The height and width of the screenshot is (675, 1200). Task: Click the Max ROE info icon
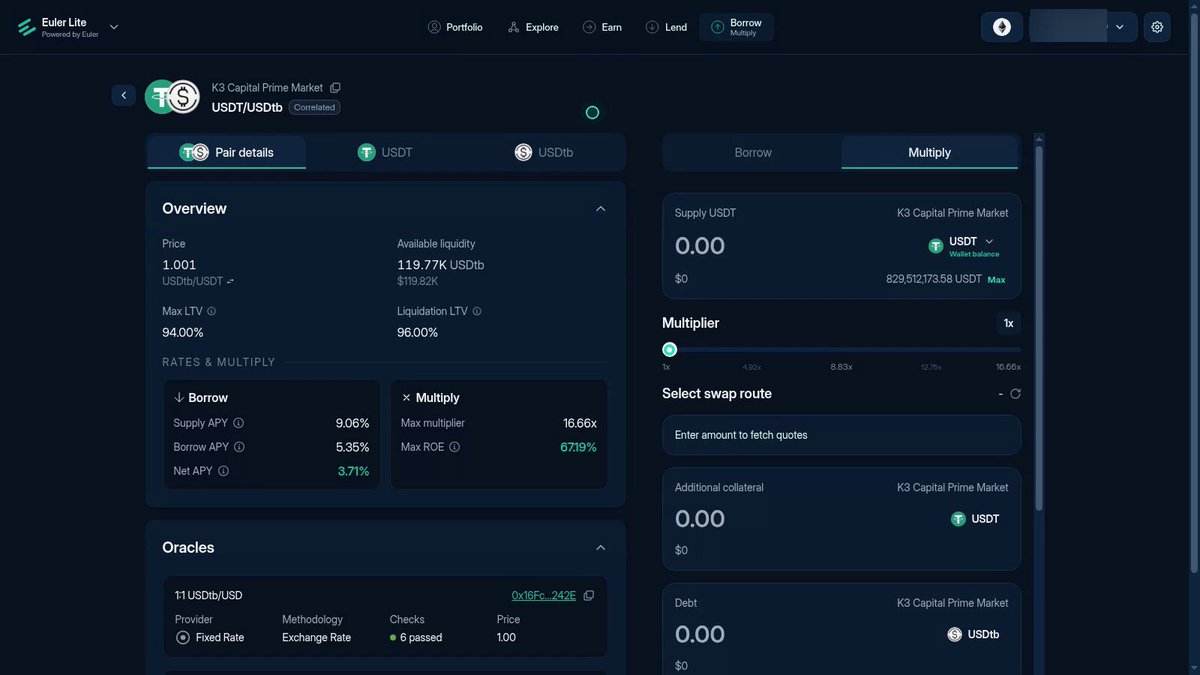[454, 447]
